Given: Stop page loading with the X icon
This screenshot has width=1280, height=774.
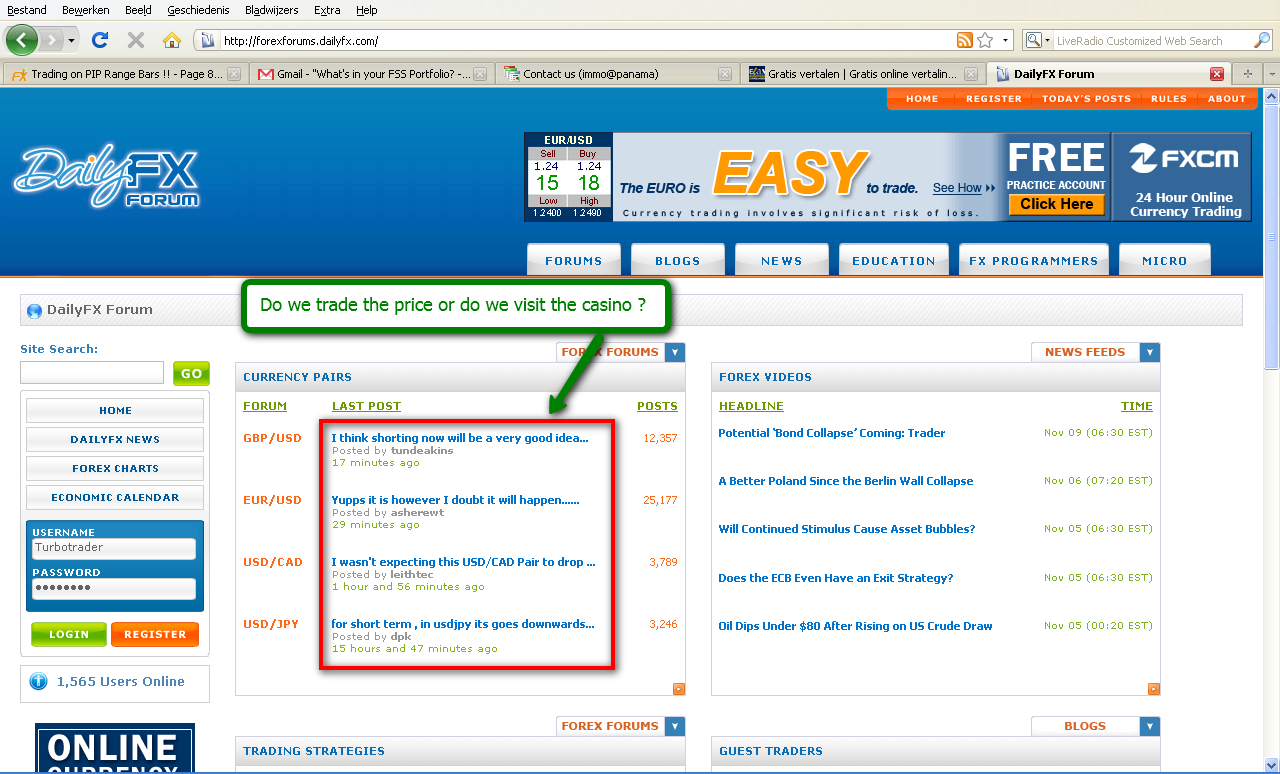Looking at the screenshot, I should tap(135, 41).
